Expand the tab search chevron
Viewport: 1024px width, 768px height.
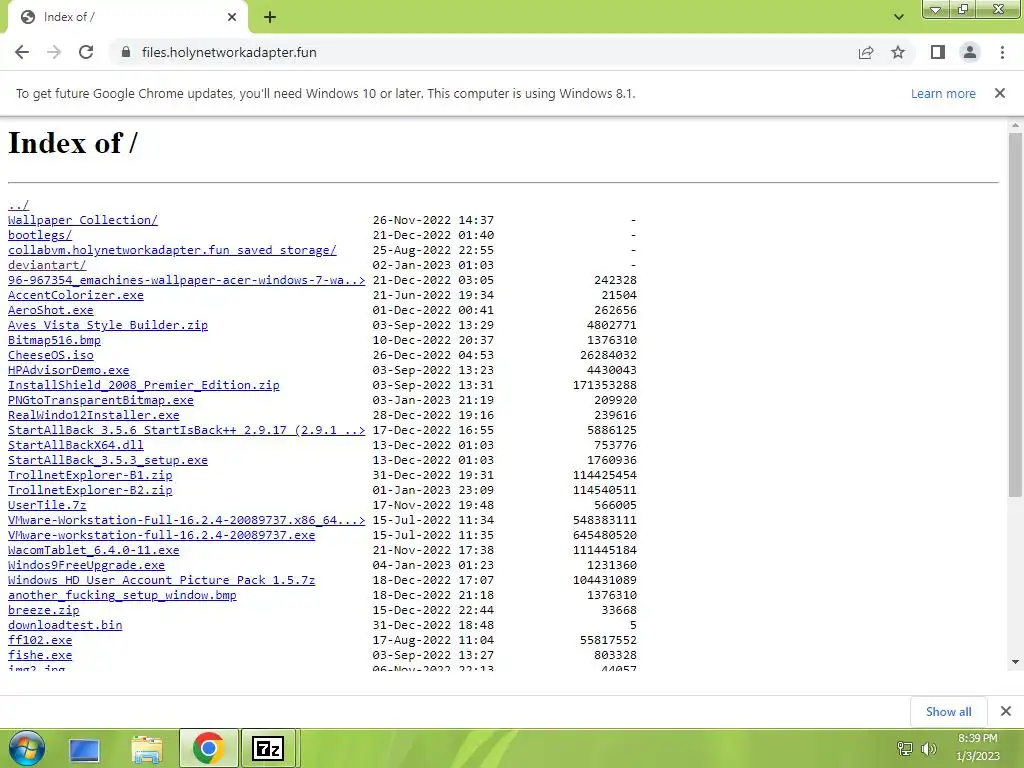click(899, 17)
